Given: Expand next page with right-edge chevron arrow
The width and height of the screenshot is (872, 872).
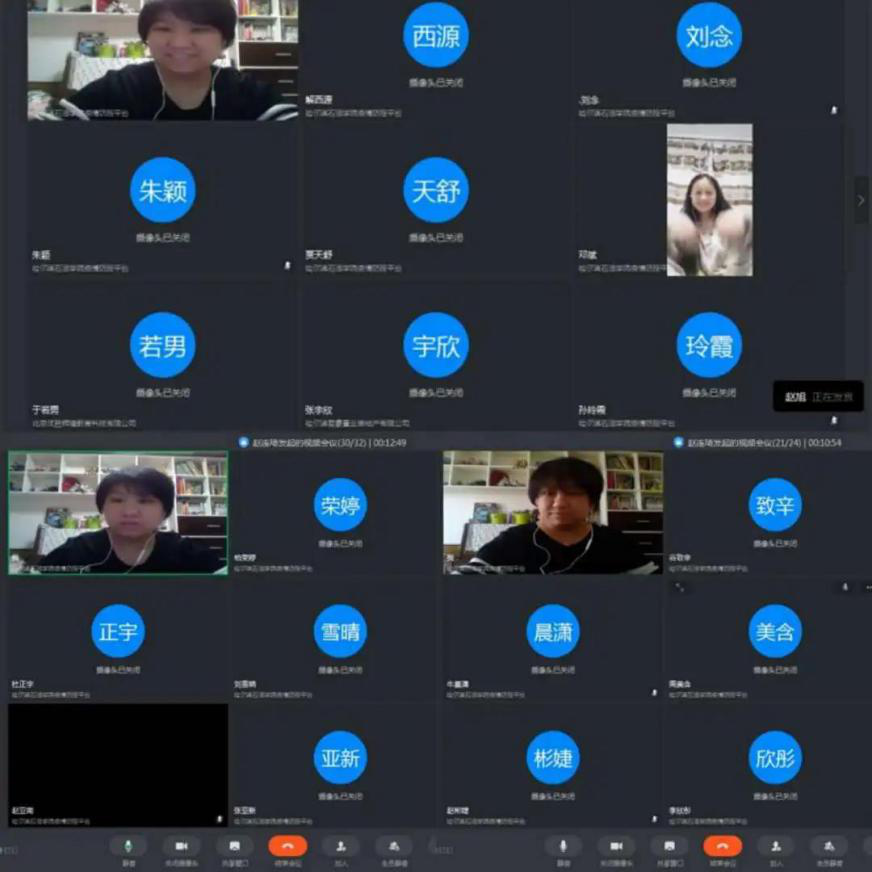Looking at the screenshot, I should [861, 200].
